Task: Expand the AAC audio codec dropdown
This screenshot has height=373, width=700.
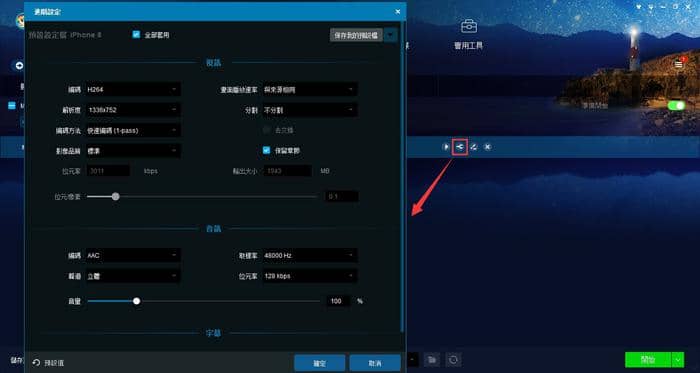Action: (x=133, y=256)
